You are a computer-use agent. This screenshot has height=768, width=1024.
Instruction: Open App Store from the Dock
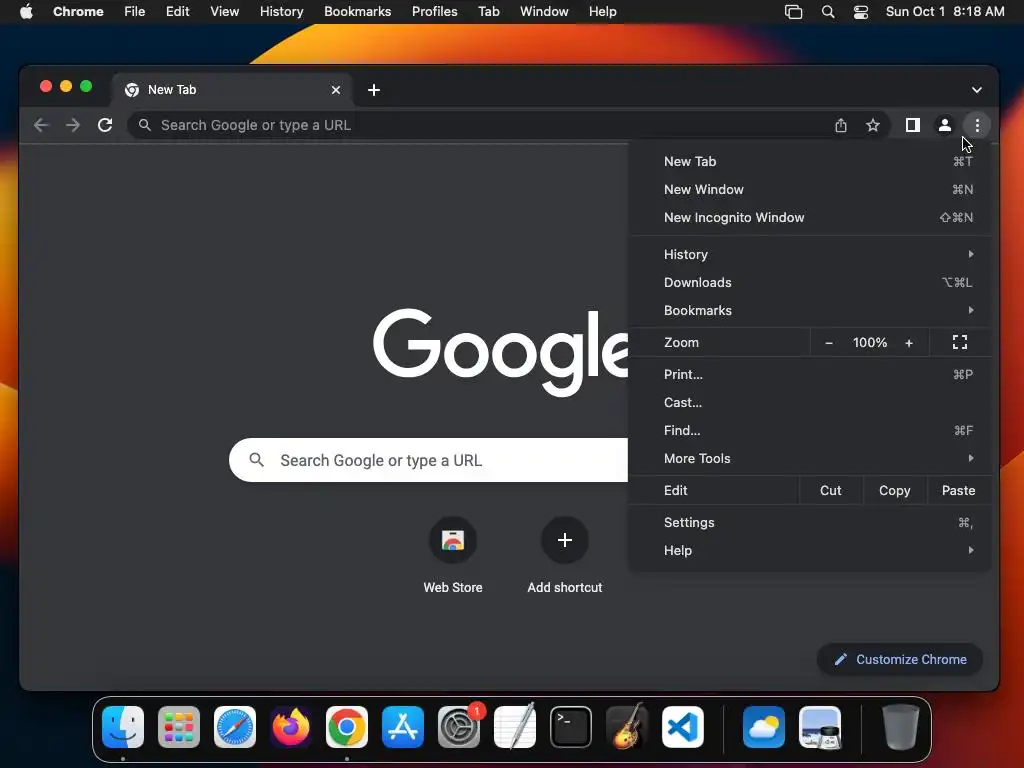click(403, 727)
